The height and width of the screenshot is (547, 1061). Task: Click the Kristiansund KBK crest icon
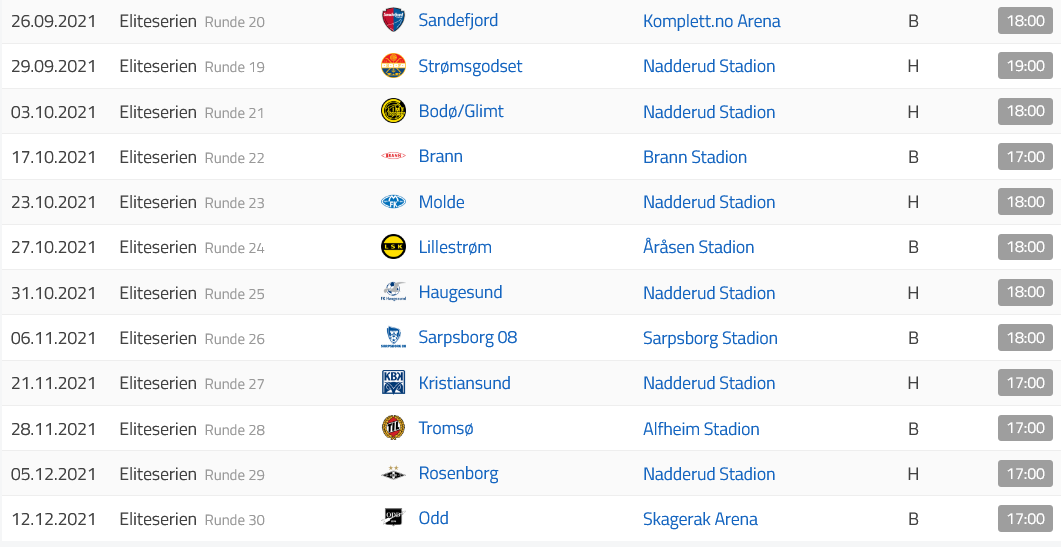tap(393, 382)
